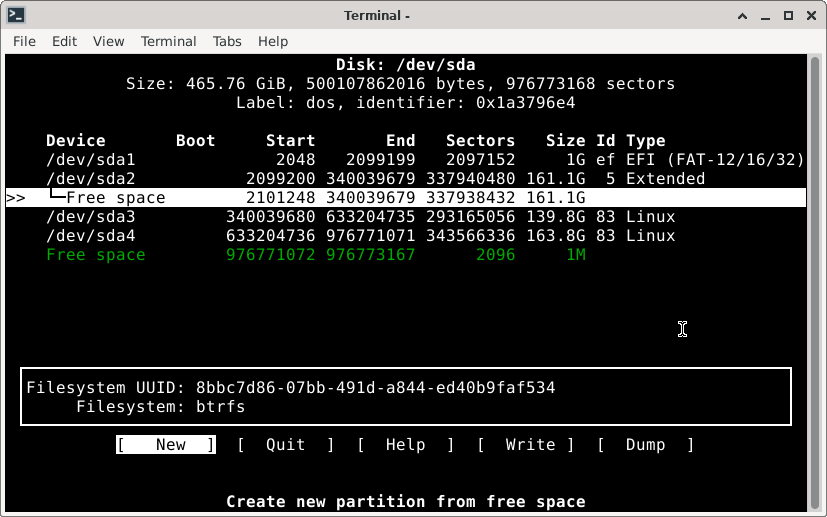Screen dimensions: 827x517
Task: Select the New partition button
Action: (166, 445)
